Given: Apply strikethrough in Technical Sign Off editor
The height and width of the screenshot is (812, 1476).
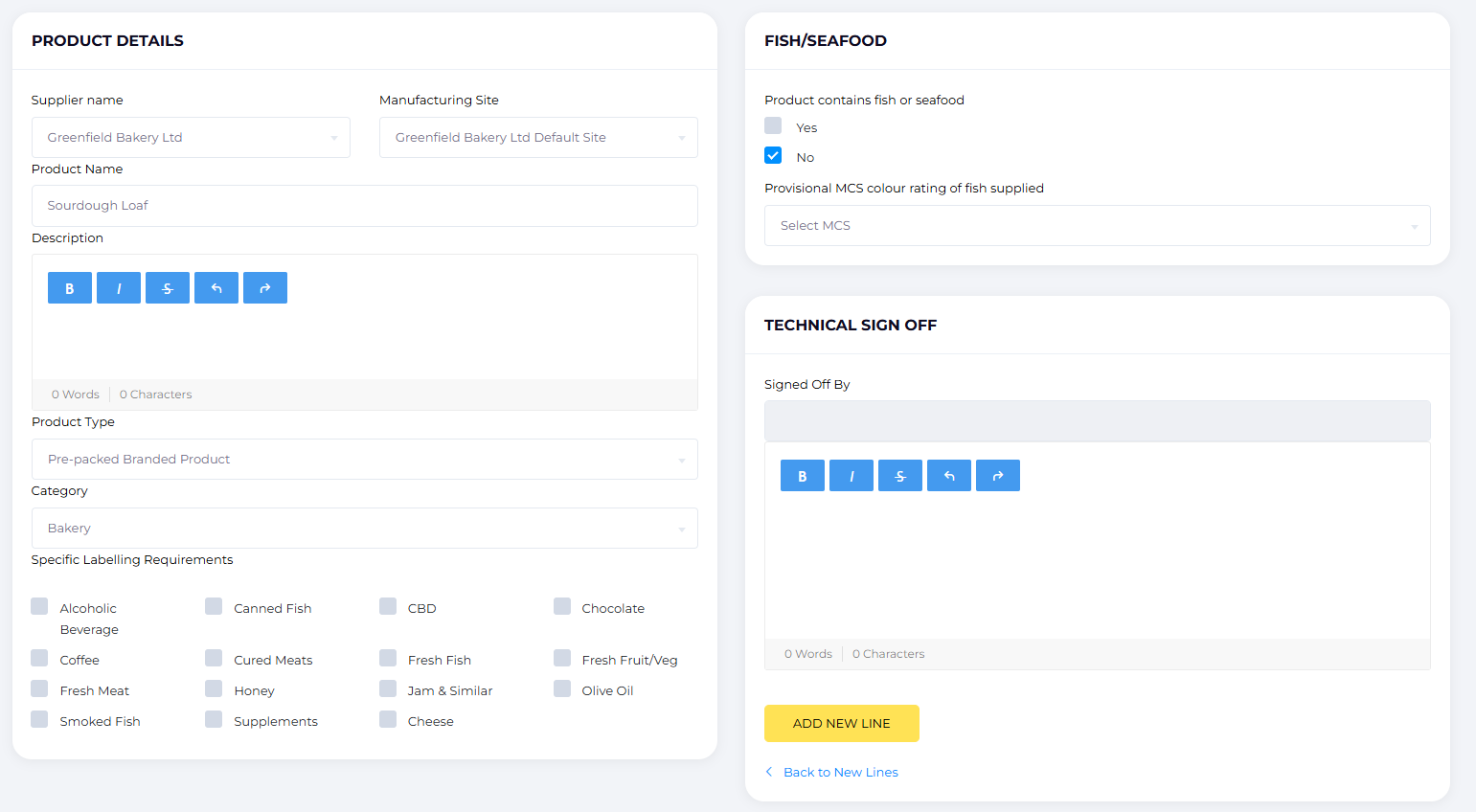Looking at the screenshot, I should click(900, 476).
